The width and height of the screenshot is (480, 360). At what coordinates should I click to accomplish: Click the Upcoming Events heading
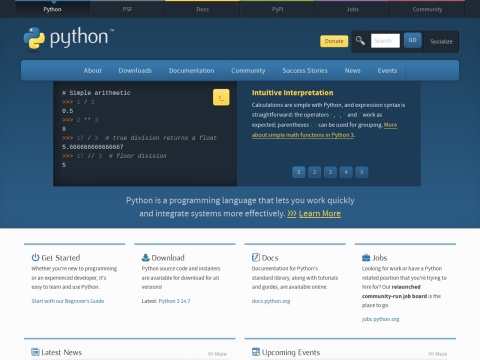coord(291,352)
